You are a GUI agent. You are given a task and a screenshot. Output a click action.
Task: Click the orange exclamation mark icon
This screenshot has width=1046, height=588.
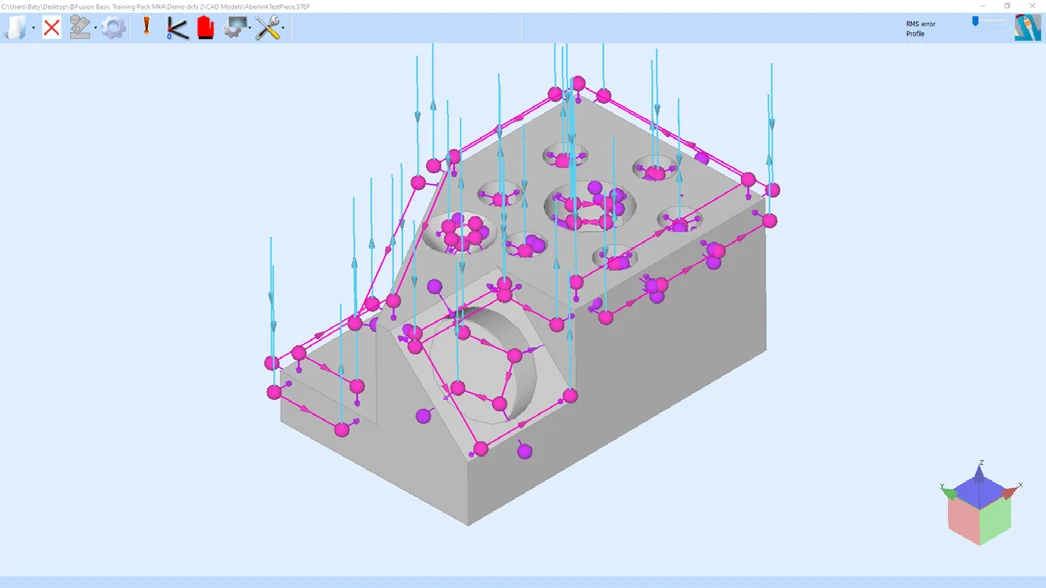click(x=147, y=27)
